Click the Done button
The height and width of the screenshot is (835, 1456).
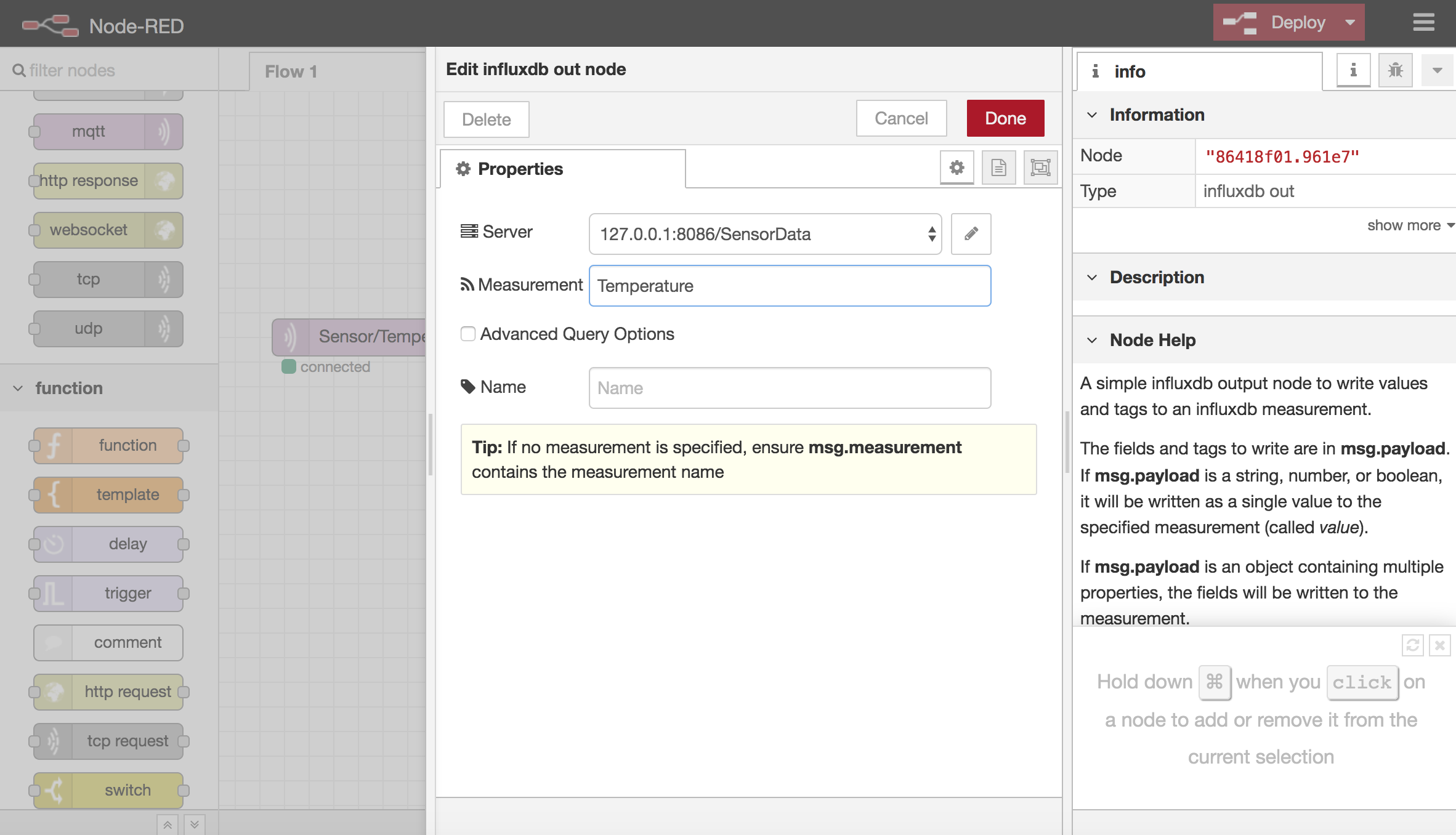(x=1005, y=118)
